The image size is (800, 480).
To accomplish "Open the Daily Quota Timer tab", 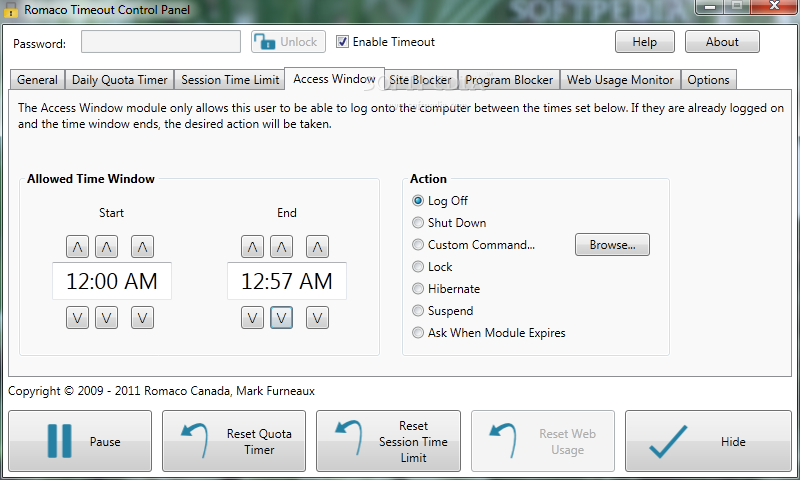I will point(119,80).
